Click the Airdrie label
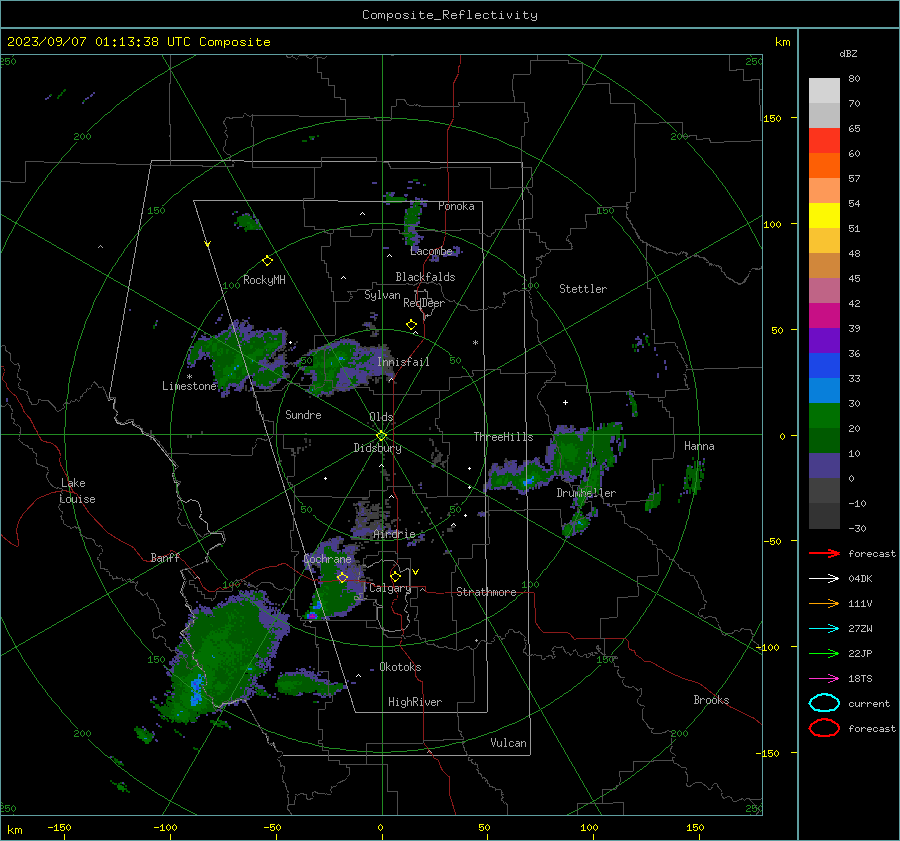900x841 pixels. [x=394, y=534]
